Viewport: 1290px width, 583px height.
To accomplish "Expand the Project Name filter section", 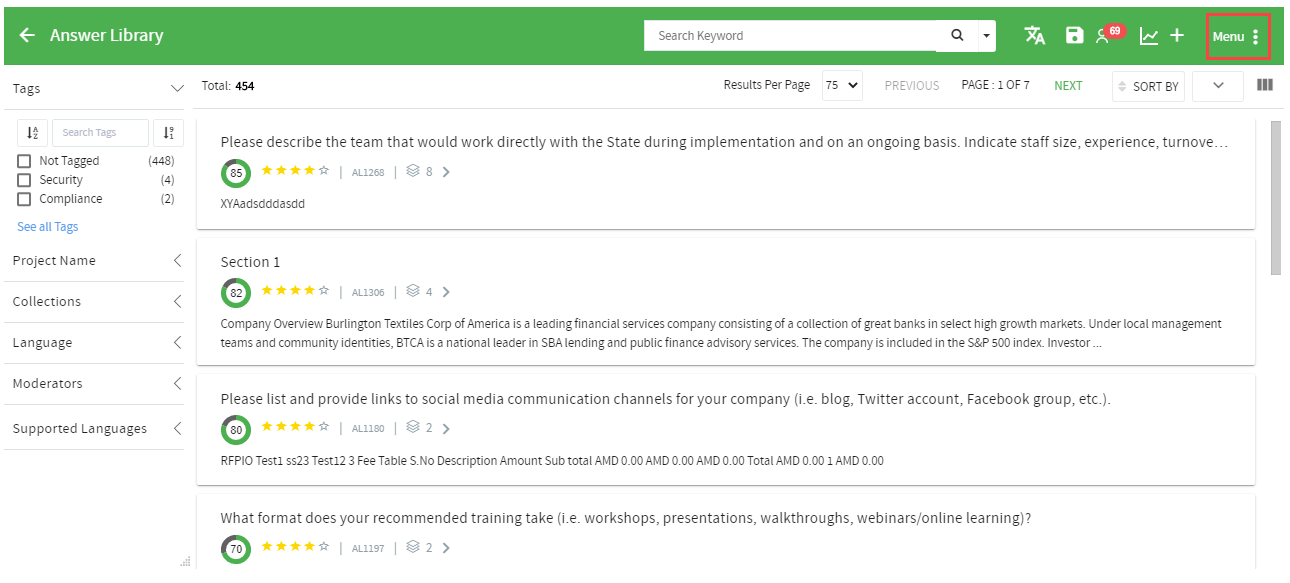I will tap(95, 261).
